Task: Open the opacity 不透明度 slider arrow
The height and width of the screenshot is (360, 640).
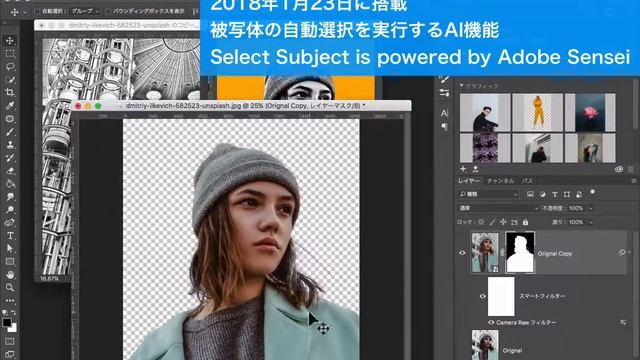Action: tap(591, 209)
